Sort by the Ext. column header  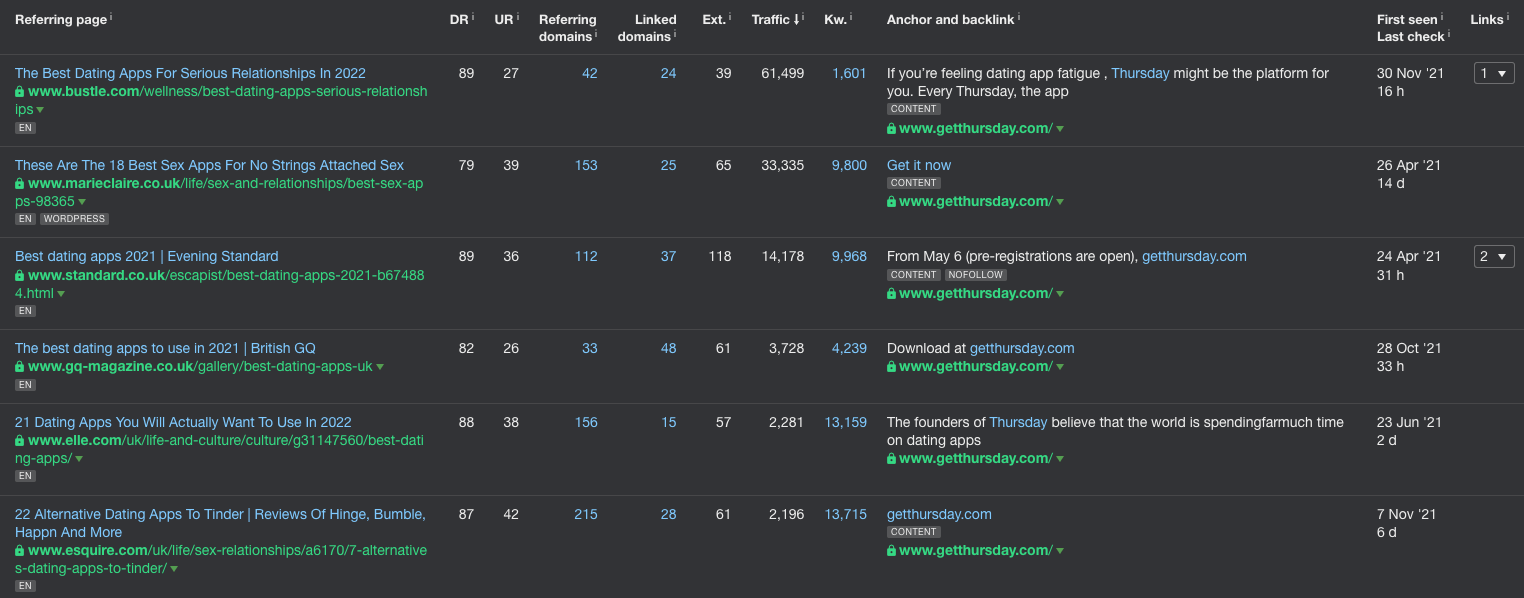tap(714, 19)
